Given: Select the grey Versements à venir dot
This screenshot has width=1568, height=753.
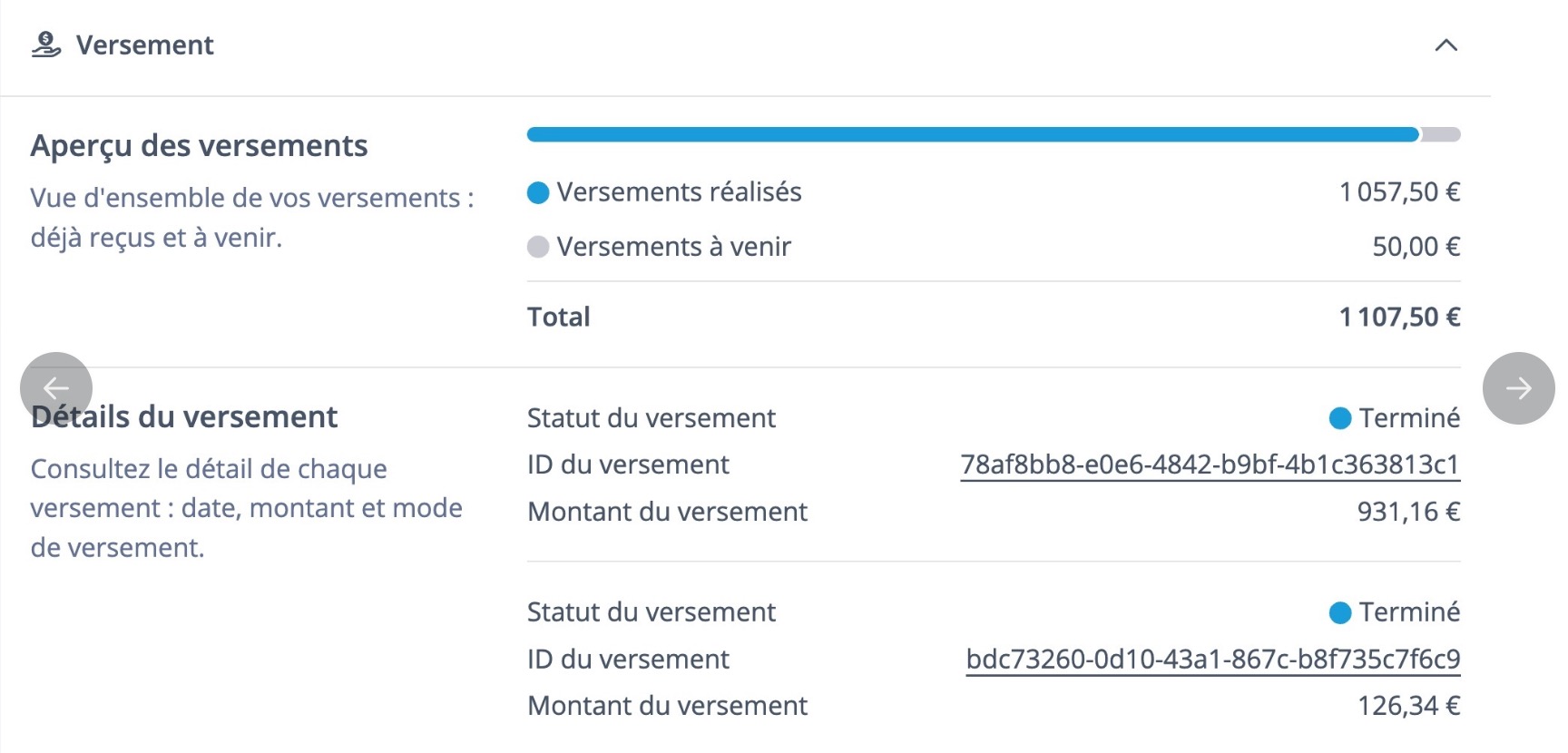Looking at the screenshot, I should [x=538, y=247].
